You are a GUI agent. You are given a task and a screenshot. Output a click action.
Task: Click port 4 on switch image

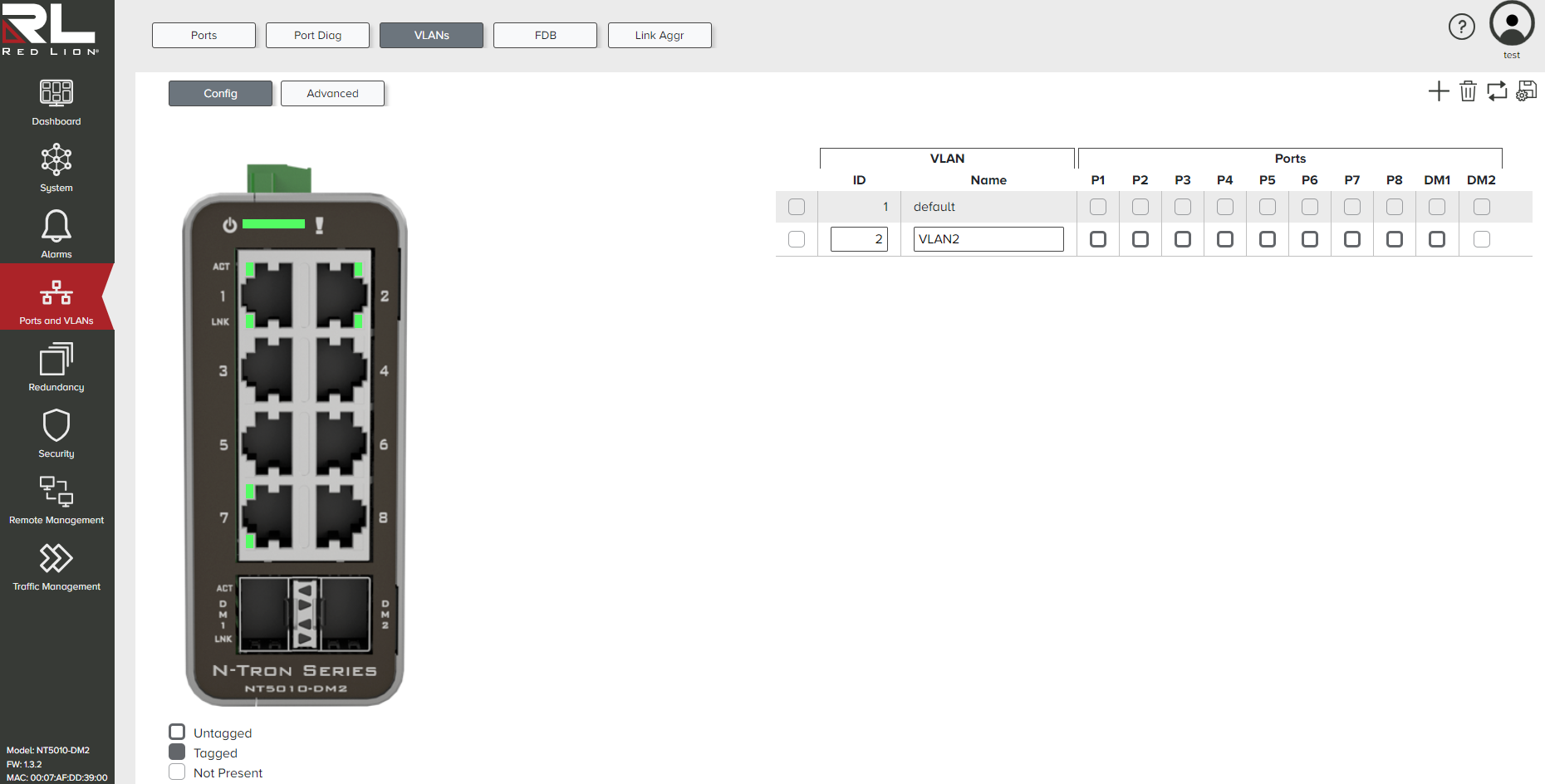(x=341, y=369)
